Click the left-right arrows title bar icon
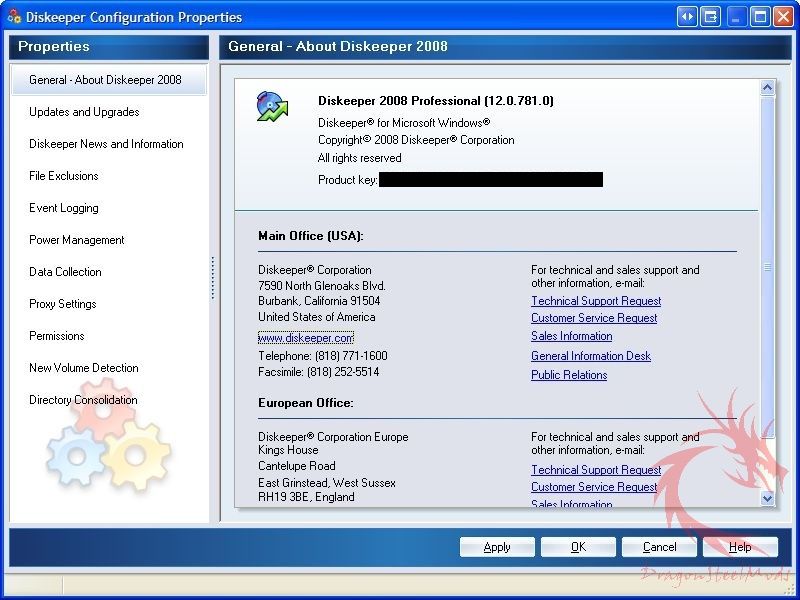 687,17
